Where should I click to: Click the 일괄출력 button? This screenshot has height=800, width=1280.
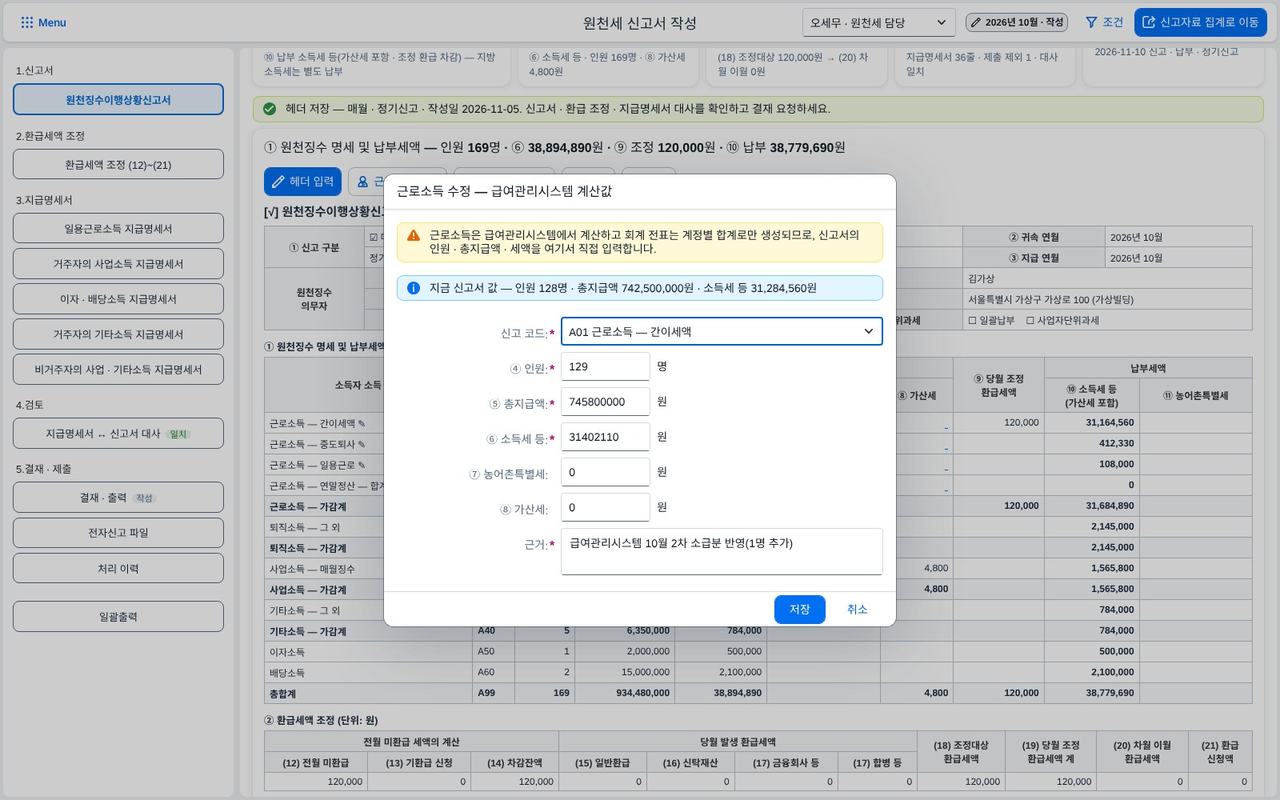(118, 616)
